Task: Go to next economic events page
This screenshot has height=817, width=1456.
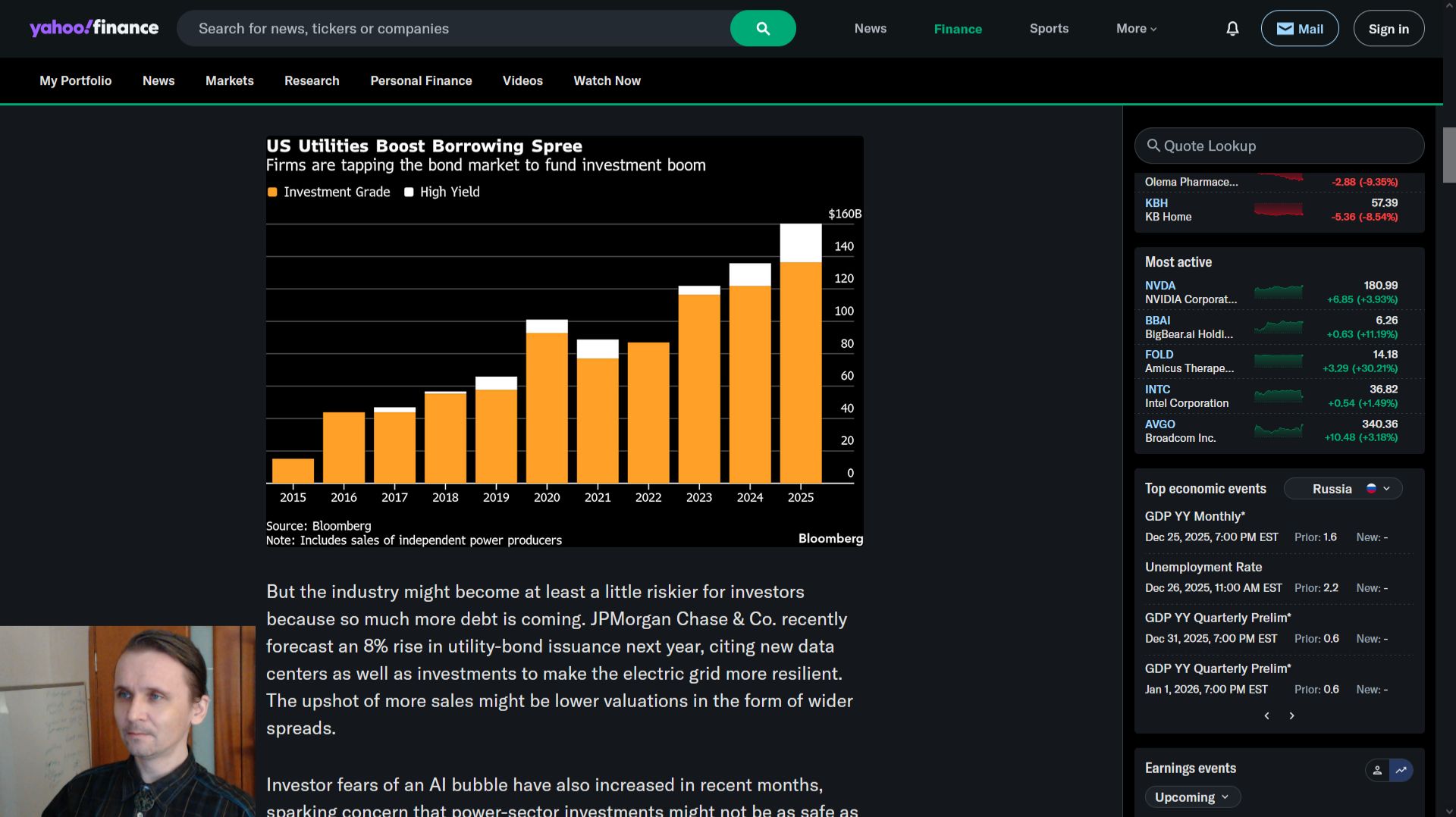Action: click(x=1292, y=715)
